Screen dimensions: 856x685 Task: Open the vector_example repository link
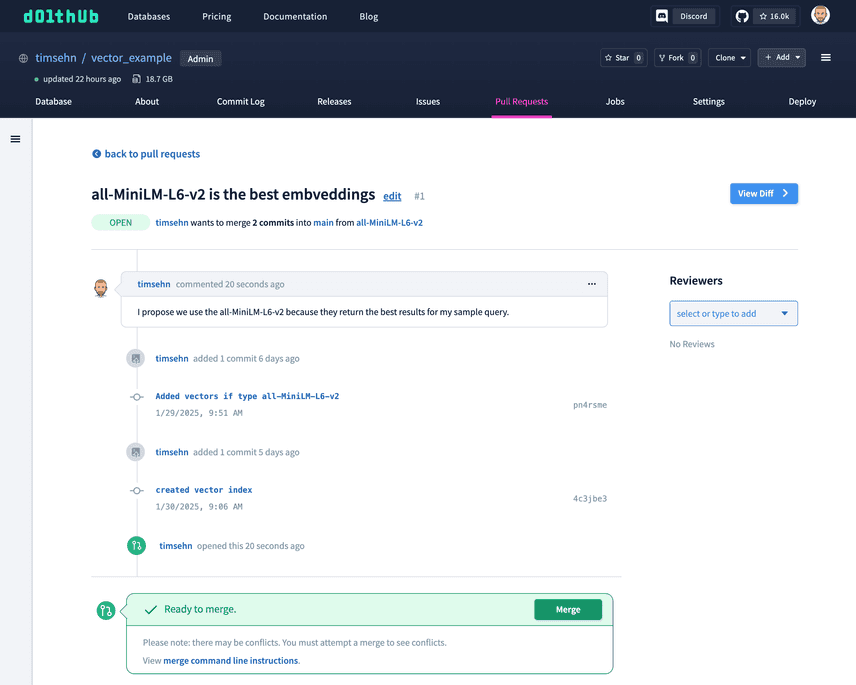(131, 58)
